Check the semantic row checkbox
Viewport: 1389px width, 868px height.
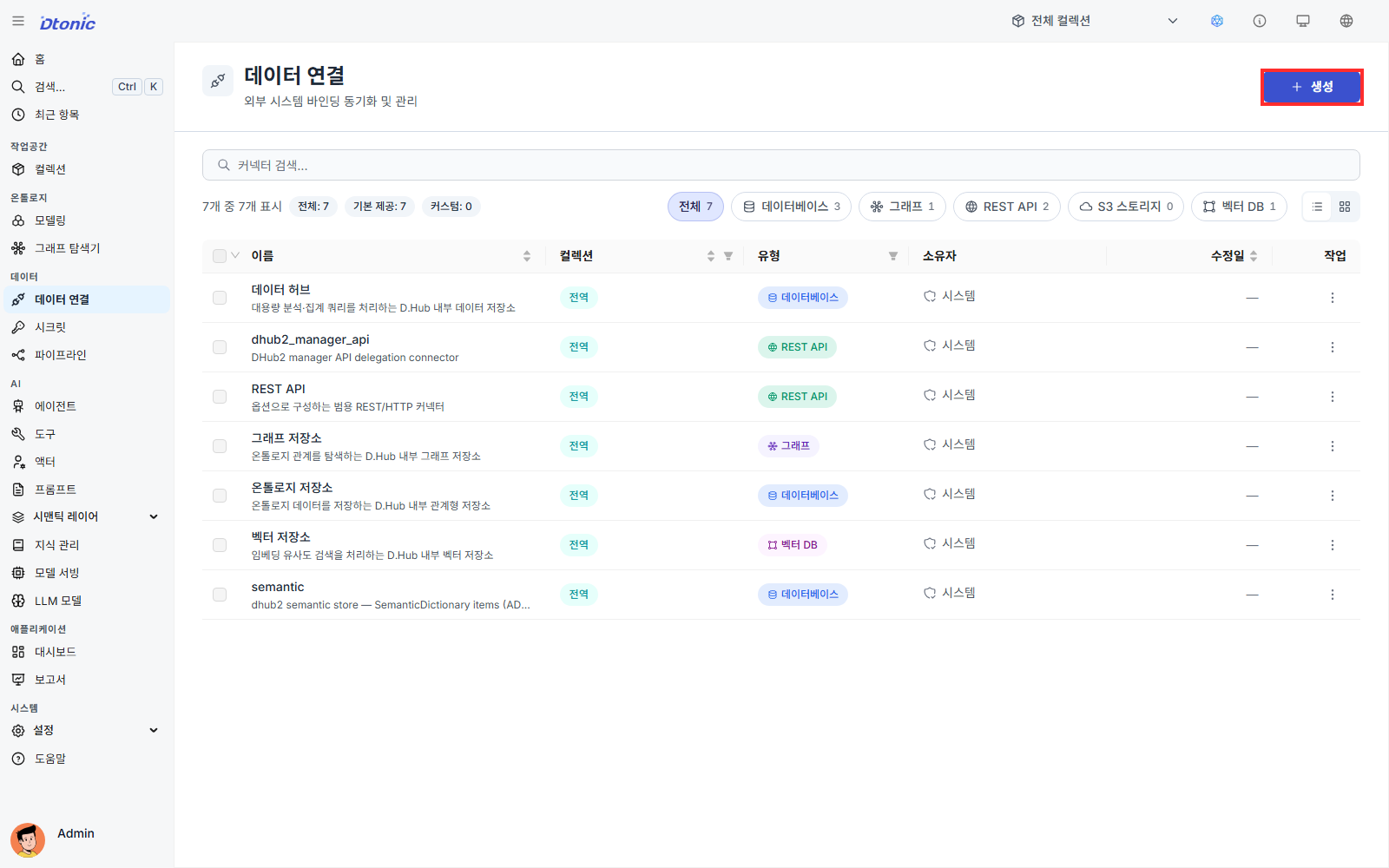click(x=220, y=595)
